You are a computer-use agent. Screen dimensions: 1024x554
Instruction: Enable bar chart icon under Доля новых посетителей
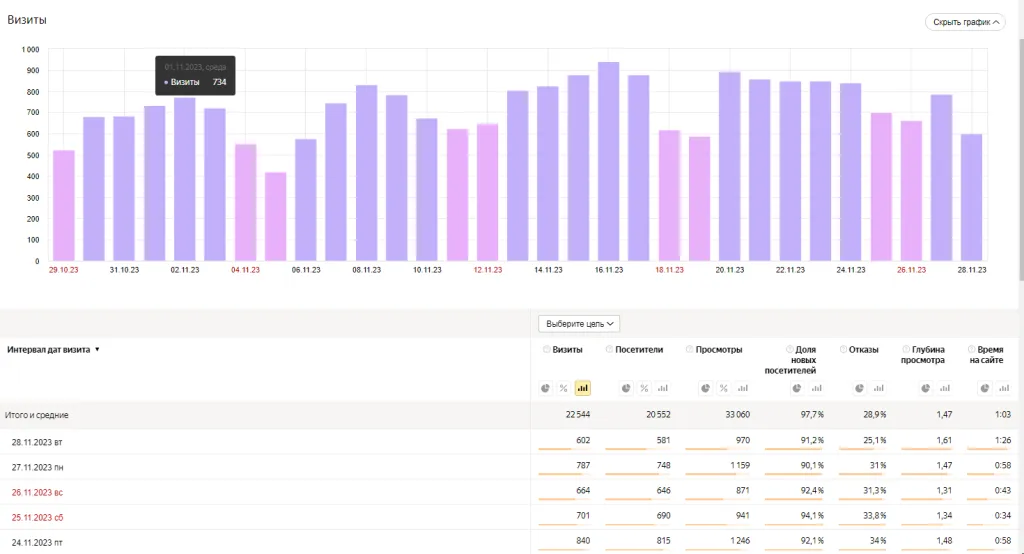[x=816, y=388]
